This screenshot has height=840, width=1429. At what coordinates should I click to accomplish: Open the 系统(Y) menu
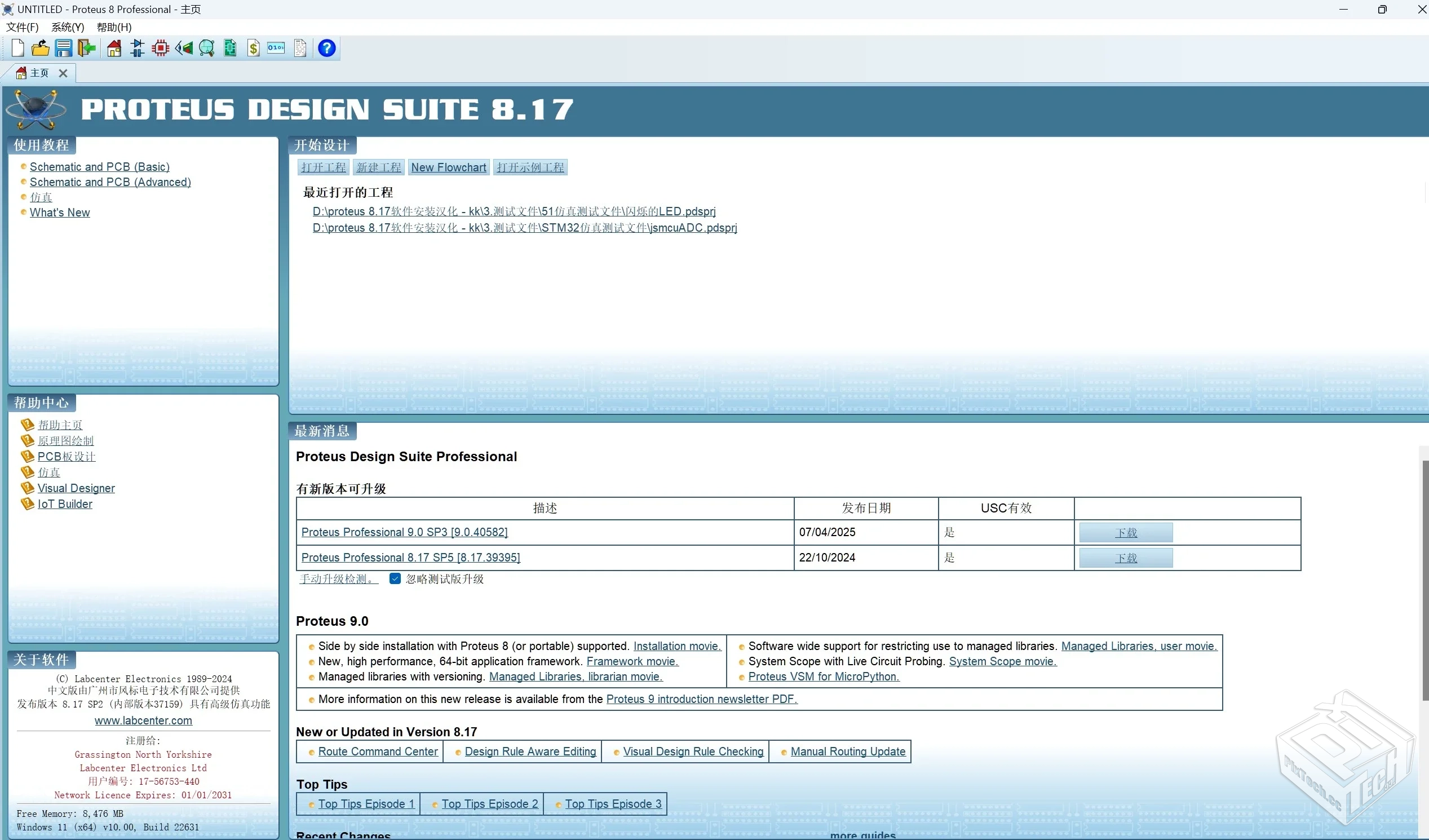[x=68, y=27]
